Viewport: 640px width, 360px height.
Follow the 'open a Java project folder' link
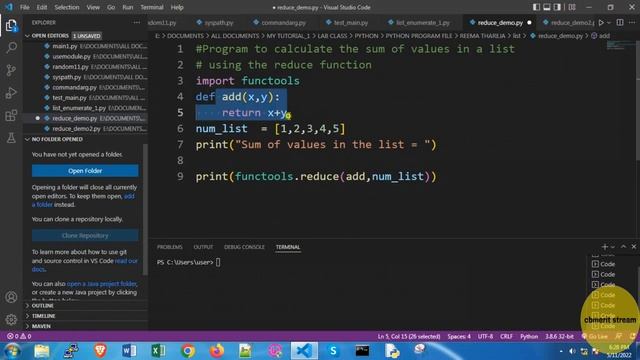pos(102,284)
